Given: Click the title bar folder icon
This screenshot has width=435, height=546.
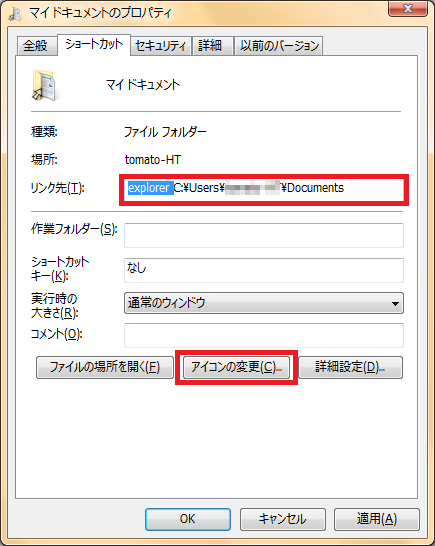Looking at the screenshot, I should (x=15, y=14).
